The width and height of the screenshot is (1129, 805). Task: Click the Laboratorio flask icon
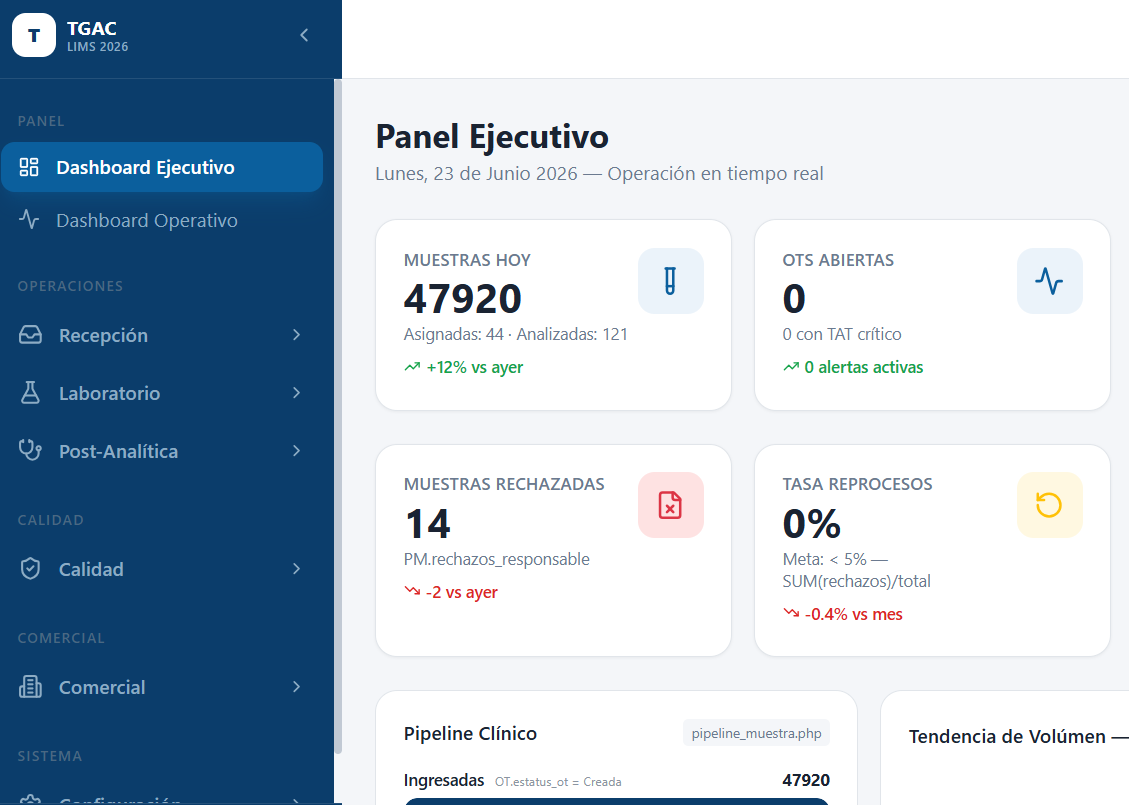pyautogui.click(x=30, y=392)
